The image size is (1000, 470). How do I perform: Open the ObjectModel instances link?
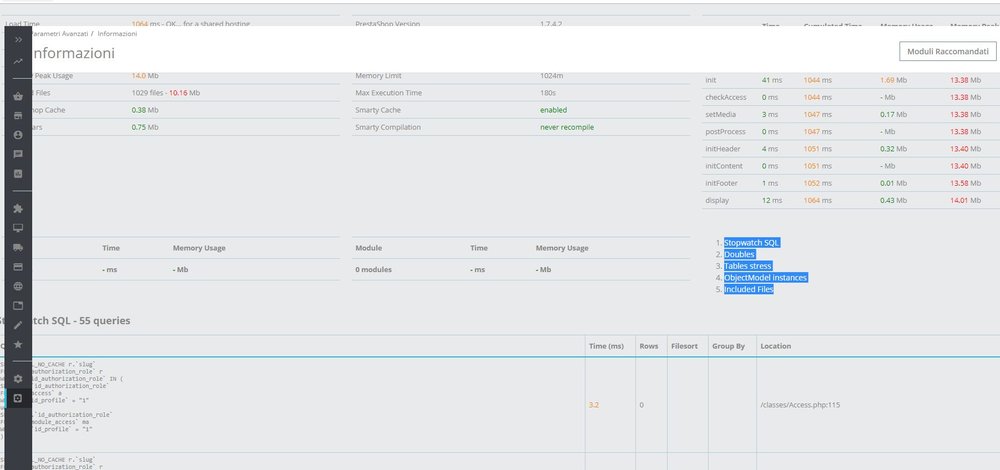click(765, 278)
